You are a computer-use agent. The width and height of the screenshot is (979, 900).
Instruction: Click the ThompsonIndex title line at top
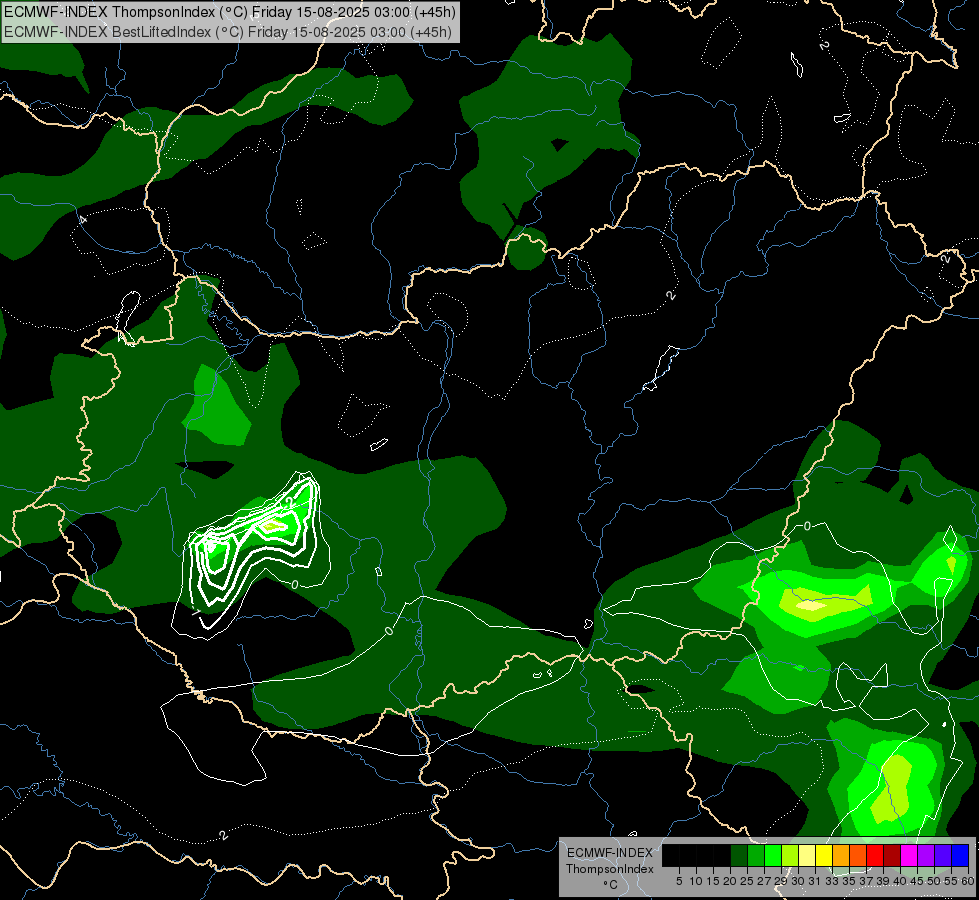point(230,12)
